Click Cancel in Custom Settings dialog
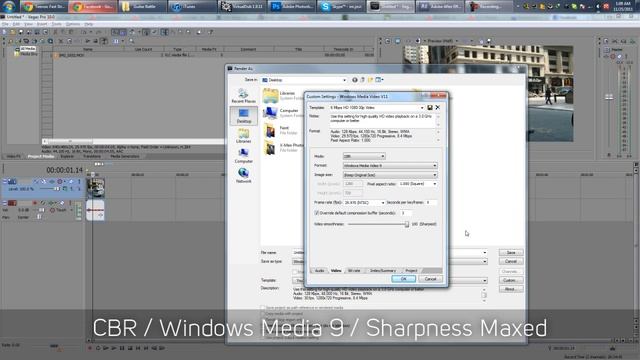The image size is (640, 360). 430,279
